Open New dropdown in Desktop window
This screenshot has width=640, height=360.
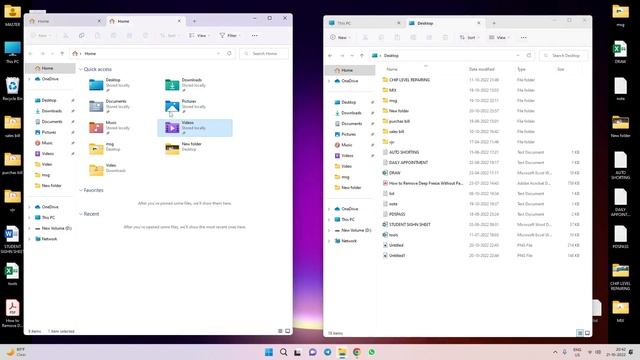340,38
